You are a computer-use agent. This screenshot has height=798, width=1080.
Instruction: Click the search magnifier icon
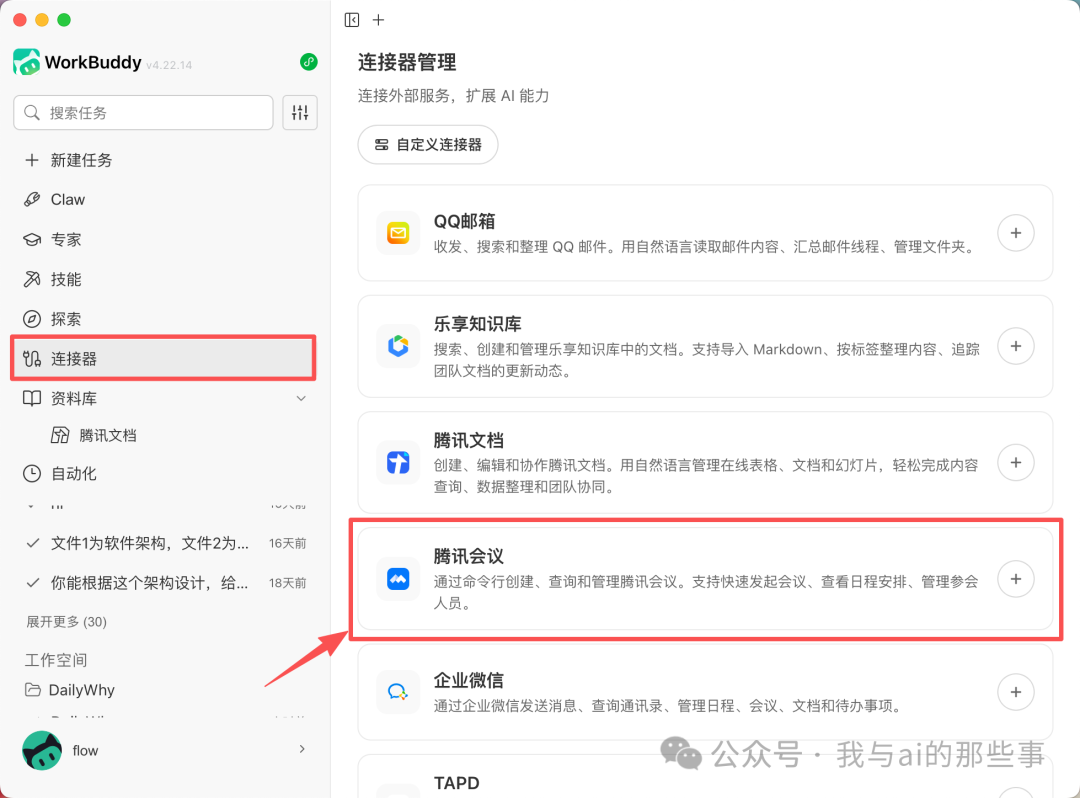click(x=32, y=112)
